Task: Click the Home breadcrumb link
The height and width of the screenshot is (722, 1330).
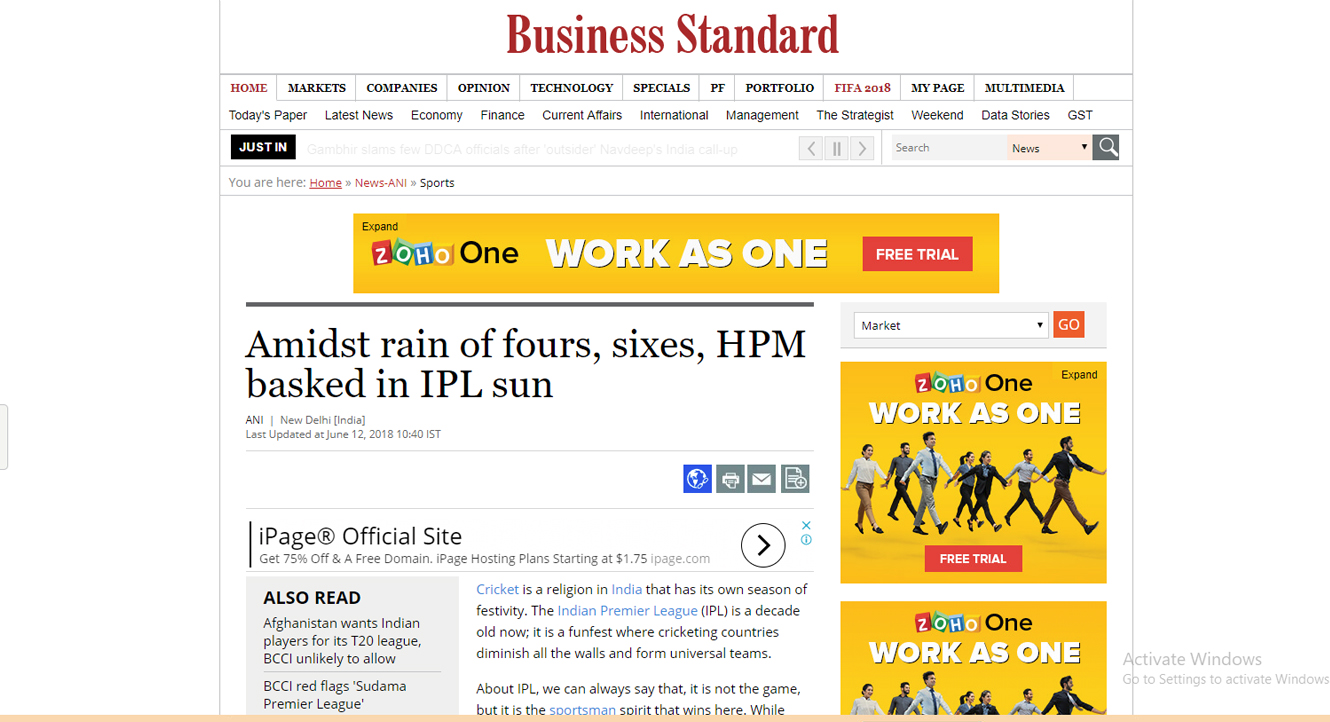Action: click(x=326, y=183)
